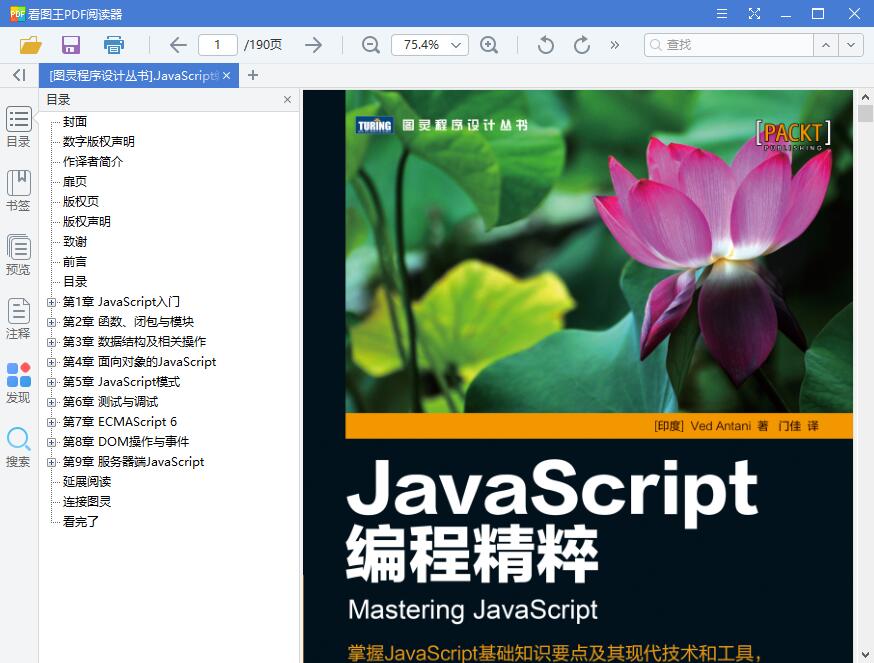Screen dimensions: 874x663
Task: Click the 查找 search box
Action: (x=729, y=45)
